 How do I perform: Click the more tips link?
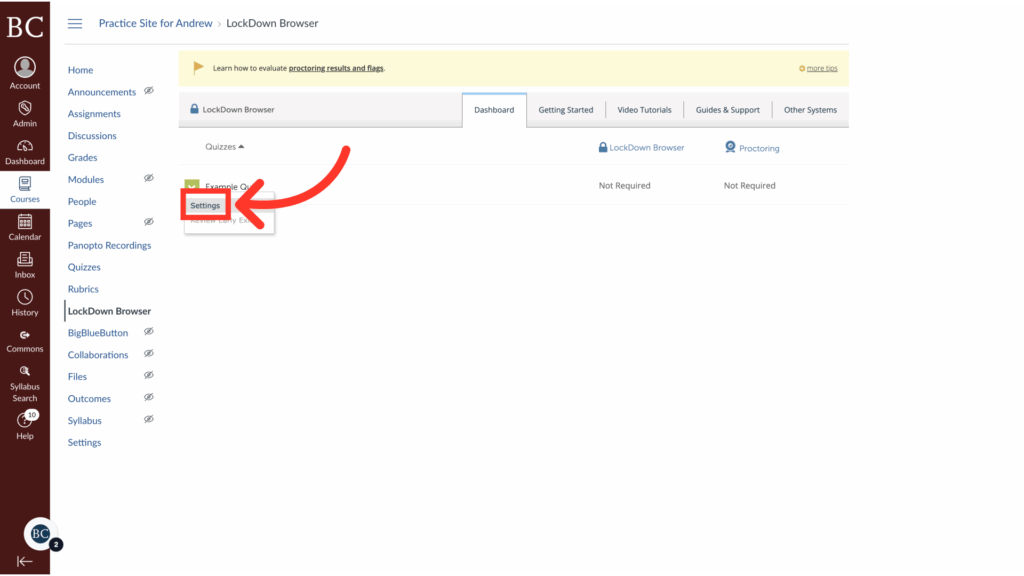(820, 67)
